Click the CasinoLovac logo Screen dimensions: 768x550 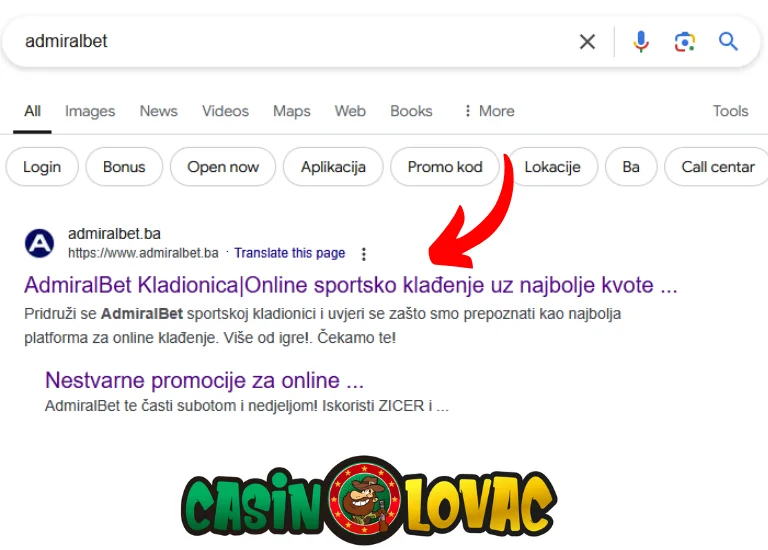tap(369, 501)
